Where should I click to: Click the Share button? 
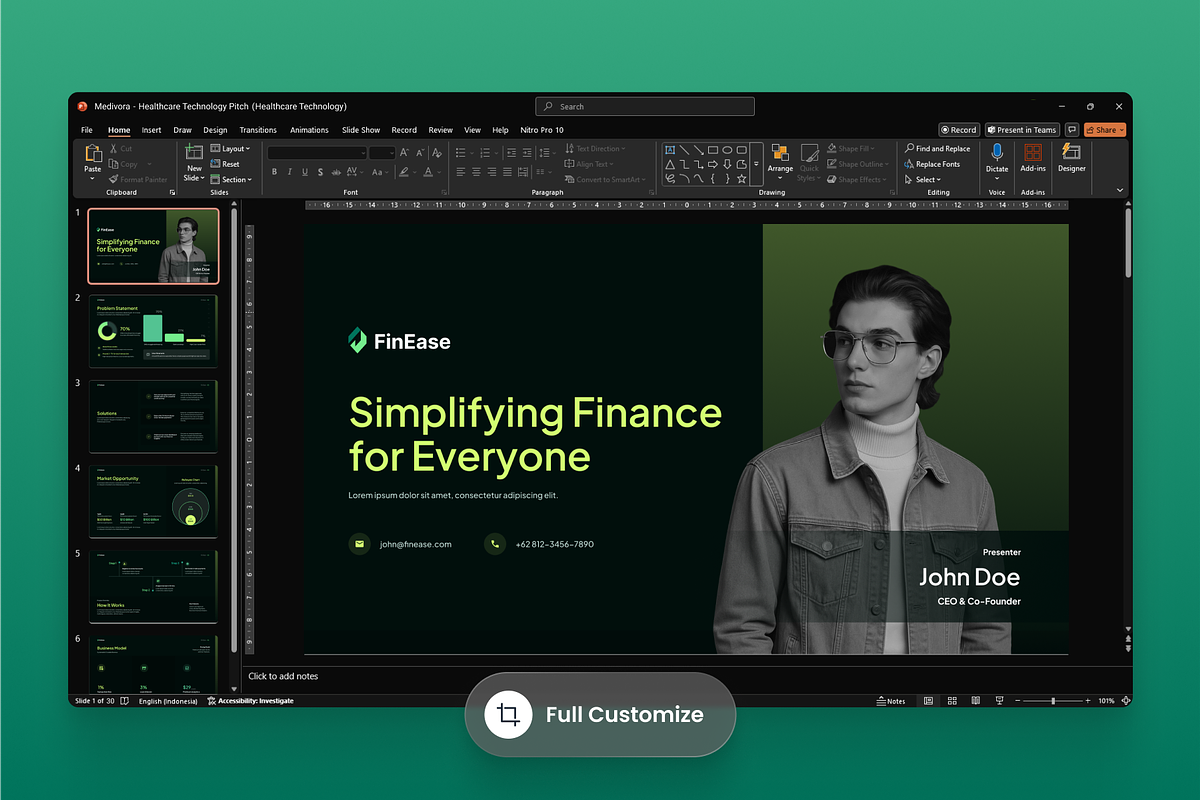[x=1106, y=130]
